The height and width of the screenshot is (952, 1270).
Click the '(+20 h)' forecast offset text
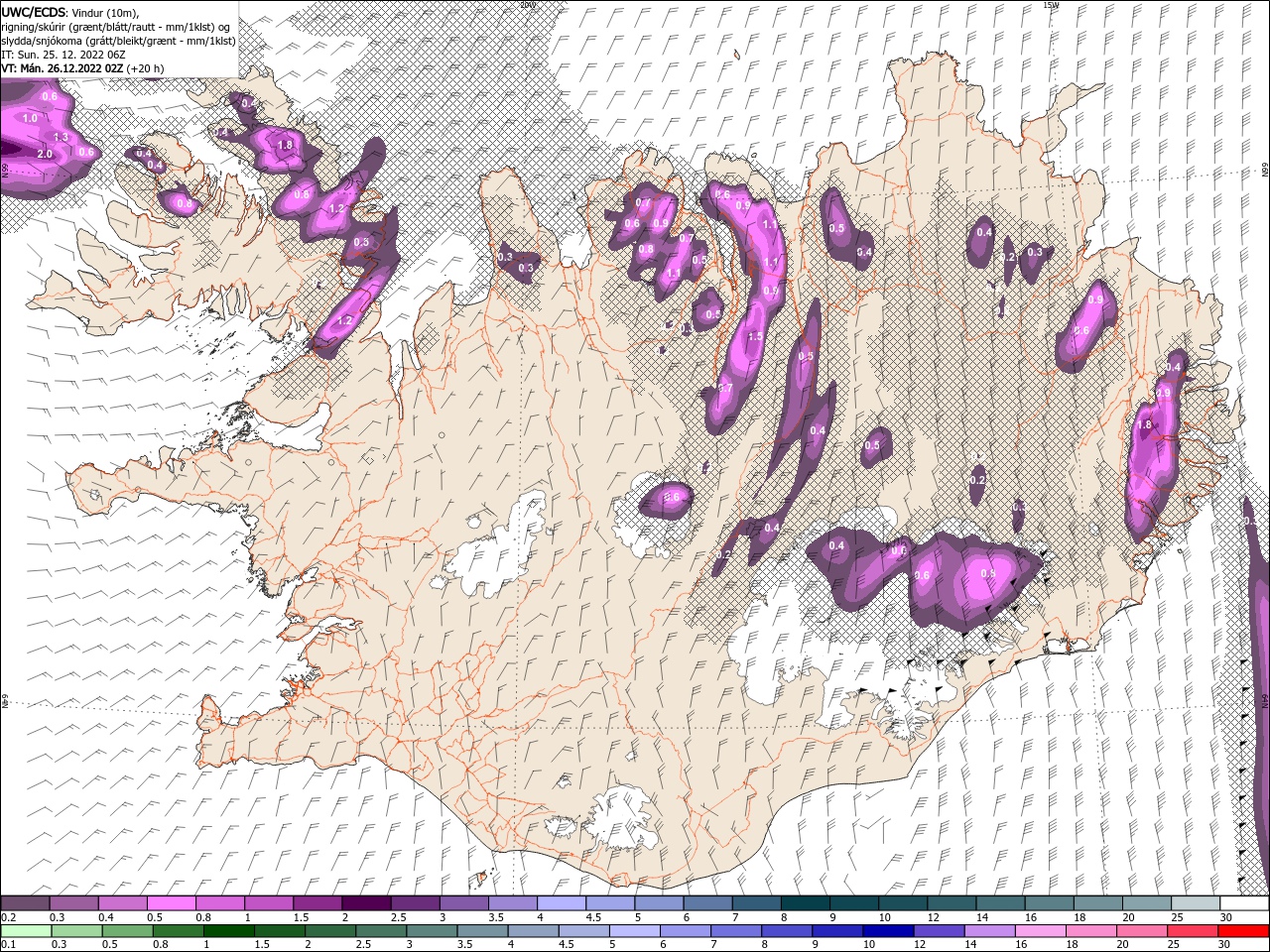coord(146,68)
